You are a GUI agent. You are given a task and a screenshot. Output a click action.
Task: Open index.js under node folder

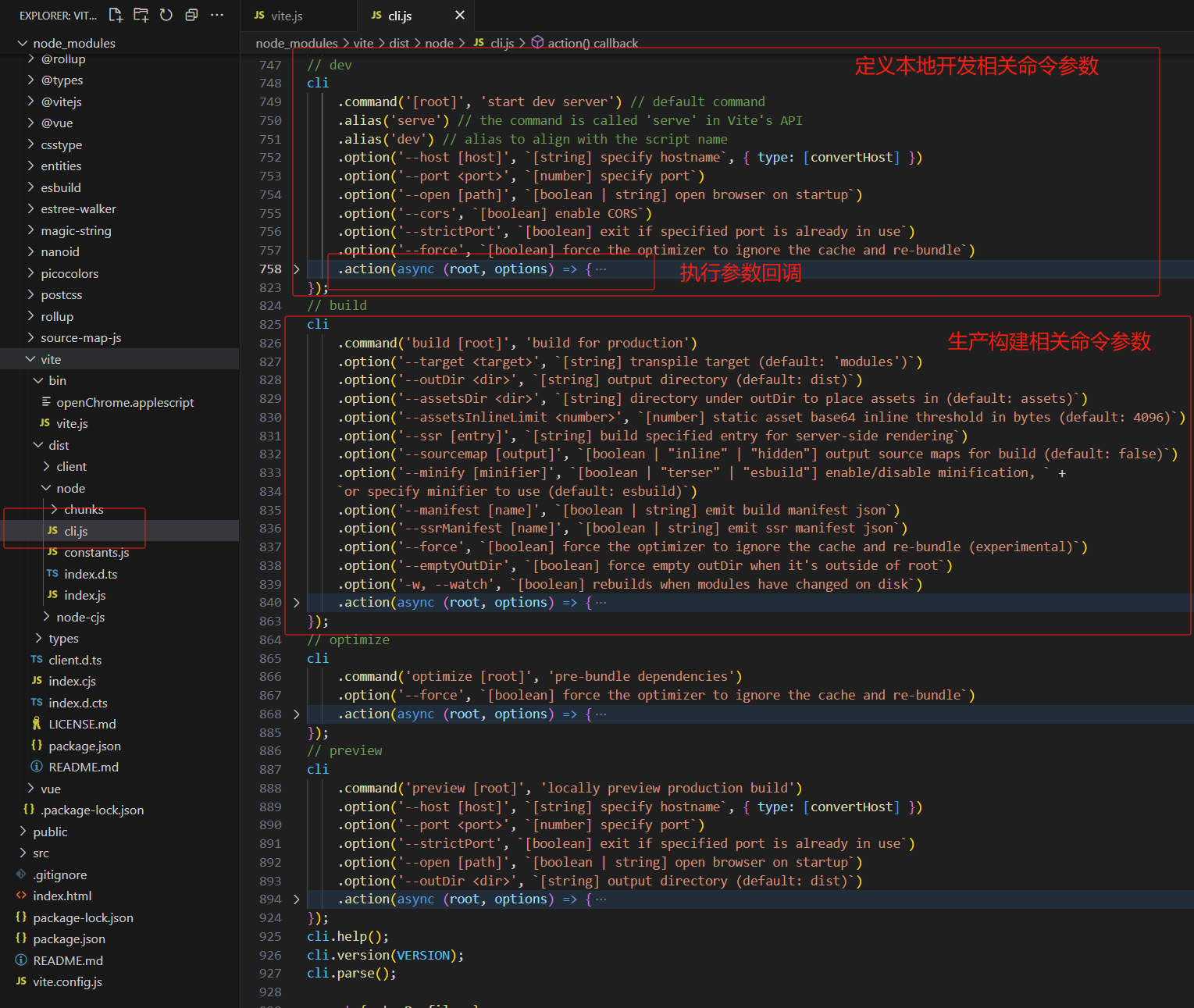tap(119, 595)
